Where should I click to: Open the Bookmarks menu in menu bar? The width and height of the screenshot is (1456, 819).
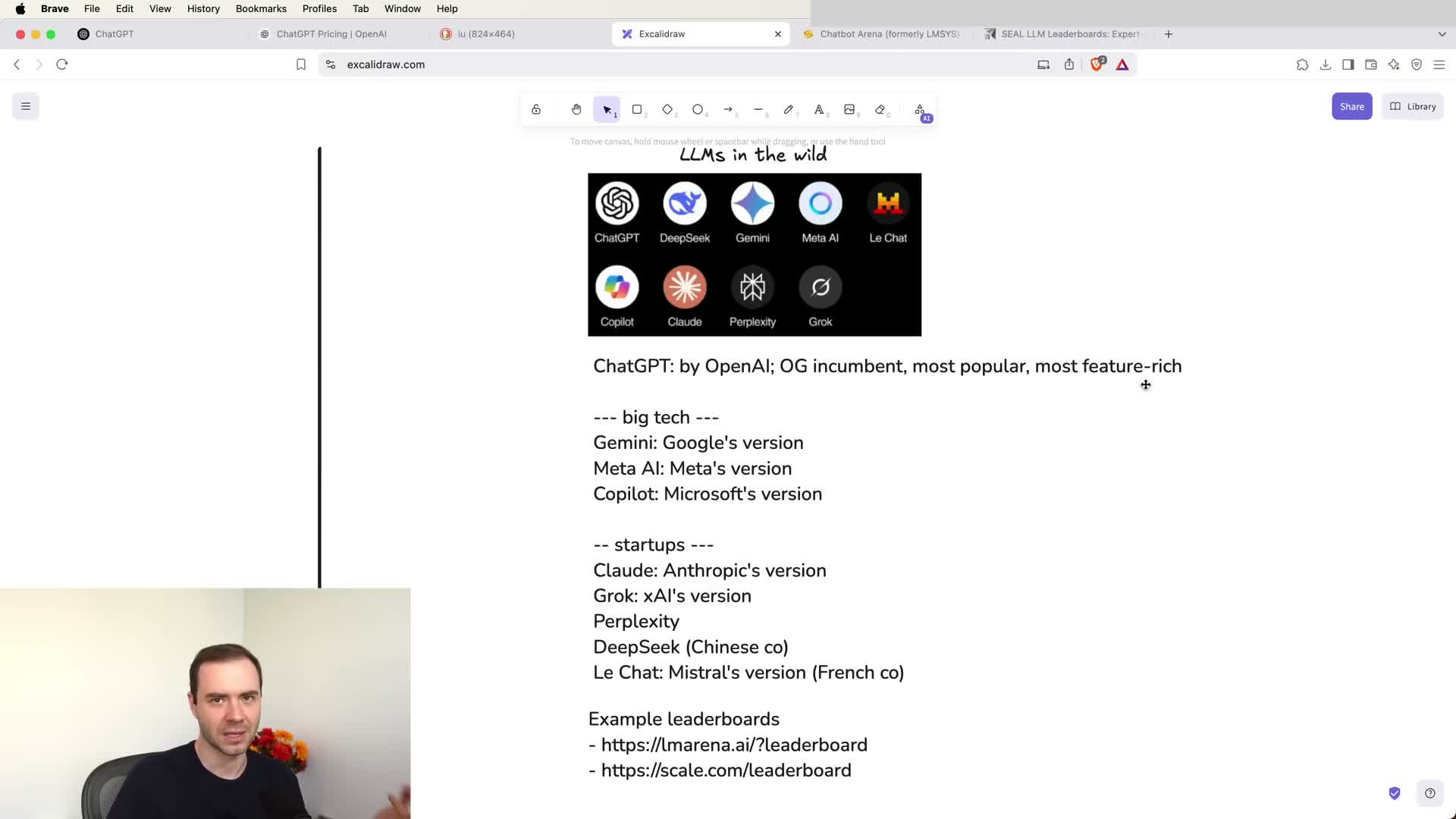click(261, 8)
